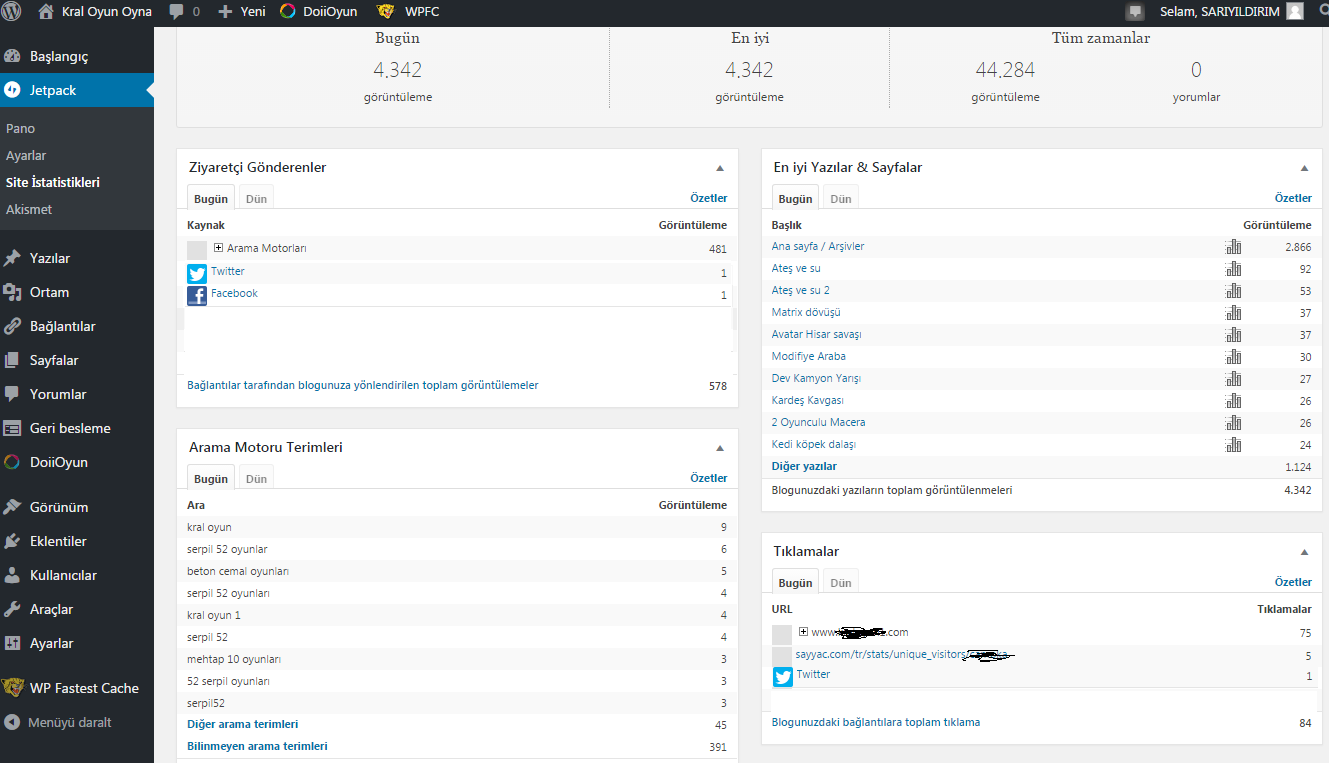Click the 'beton cemal oyunları' search term
The height and width of the screenshot is (763, 1329).
238,571
